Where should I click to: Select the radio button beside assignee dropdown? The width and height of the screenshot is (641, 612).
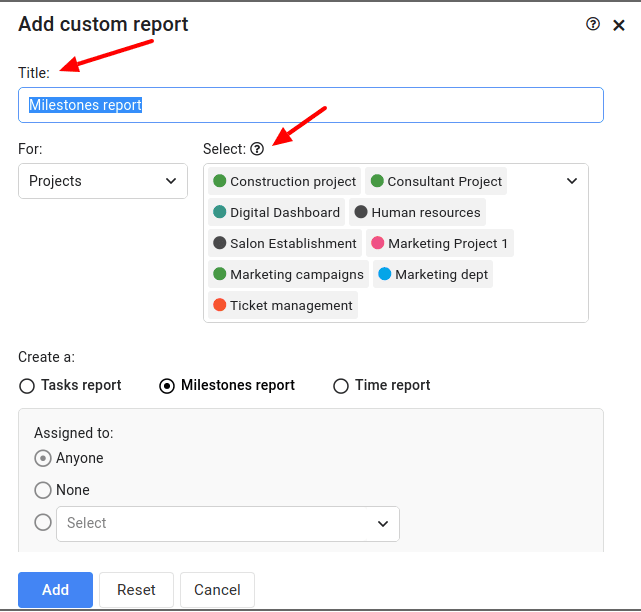pyautogui.click(x=43, y=522)
